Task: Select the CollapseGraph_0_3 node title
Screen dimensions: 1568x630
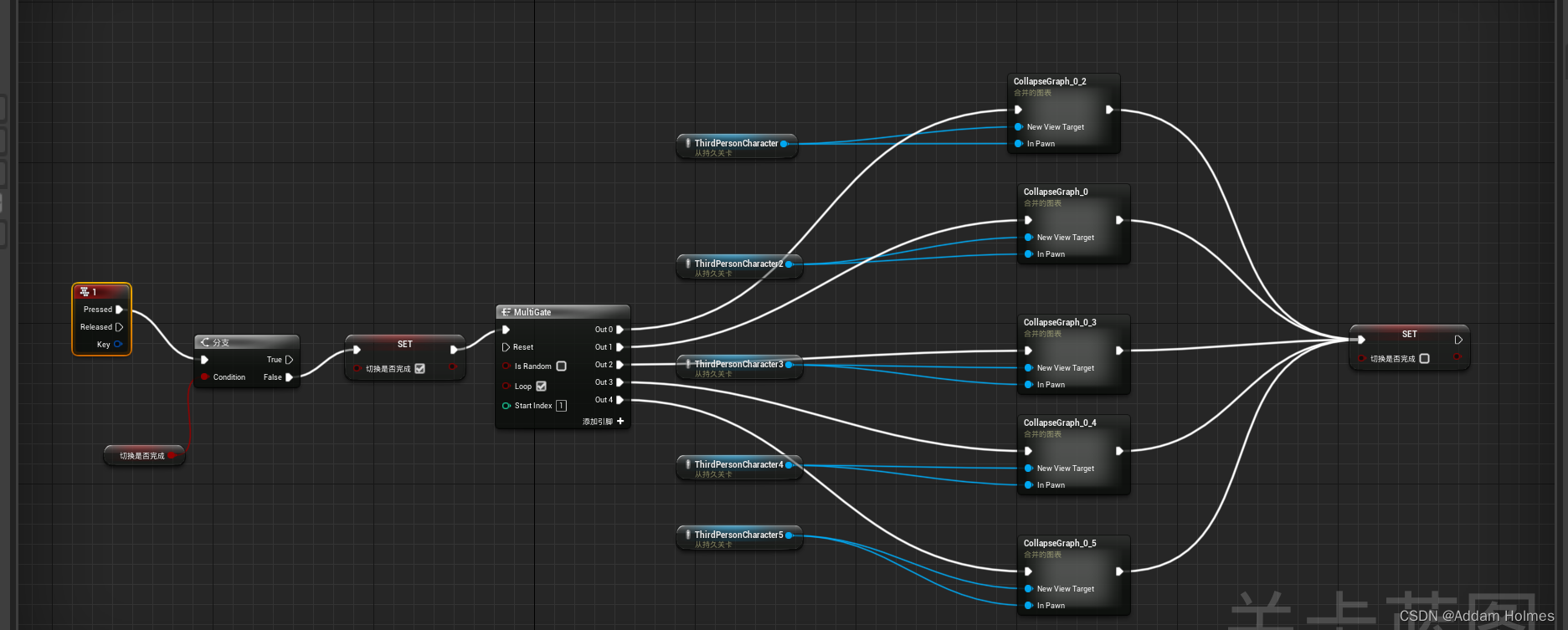Action: coord(1060,322)
